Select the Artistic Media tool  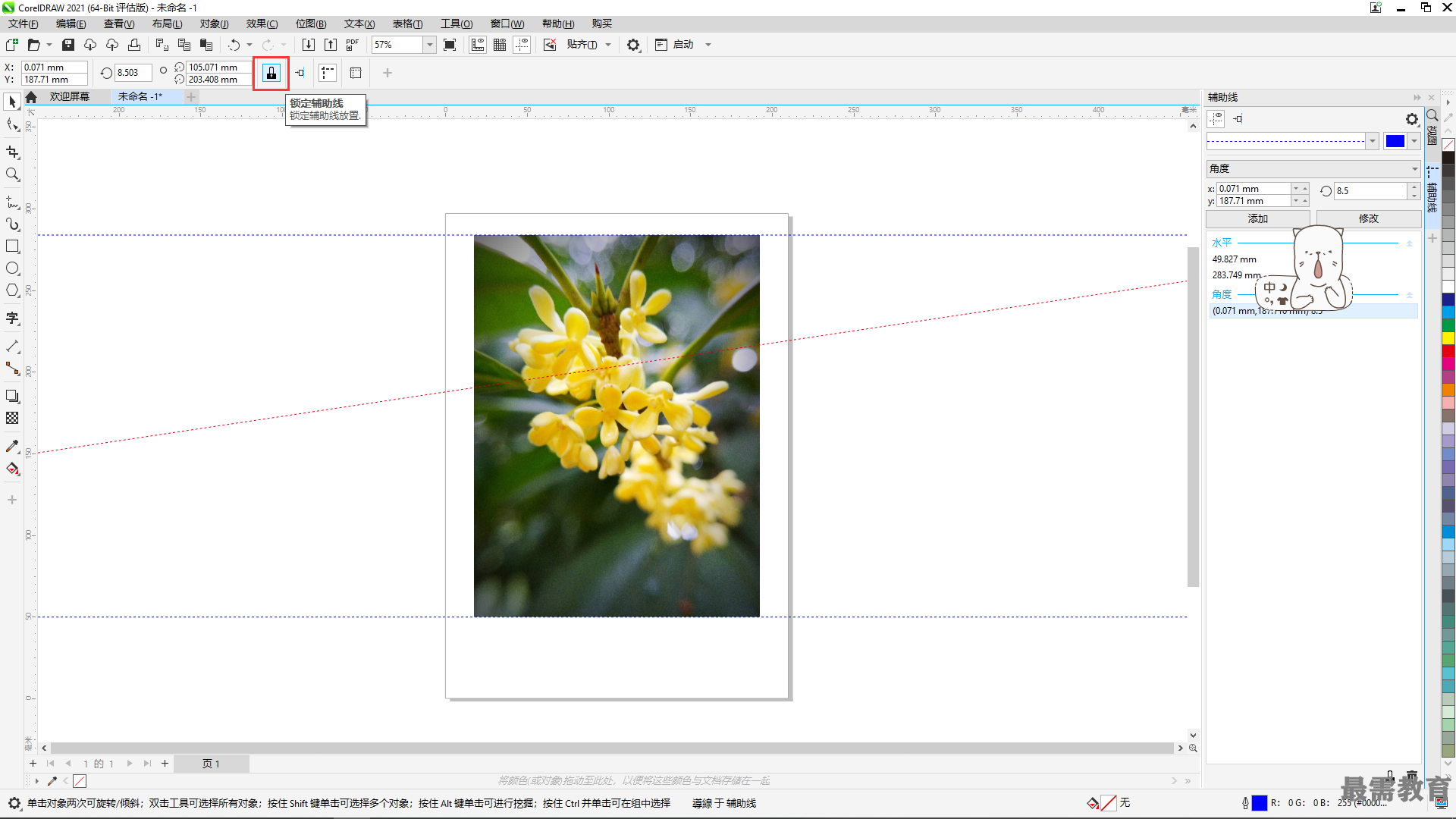[x=12, y=224]
